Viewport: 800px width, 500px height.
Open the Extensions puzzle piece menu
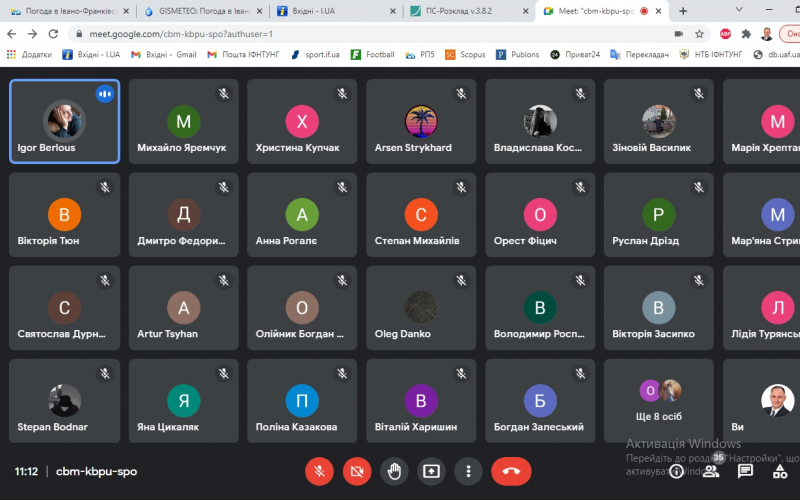[x=746, y=34]
